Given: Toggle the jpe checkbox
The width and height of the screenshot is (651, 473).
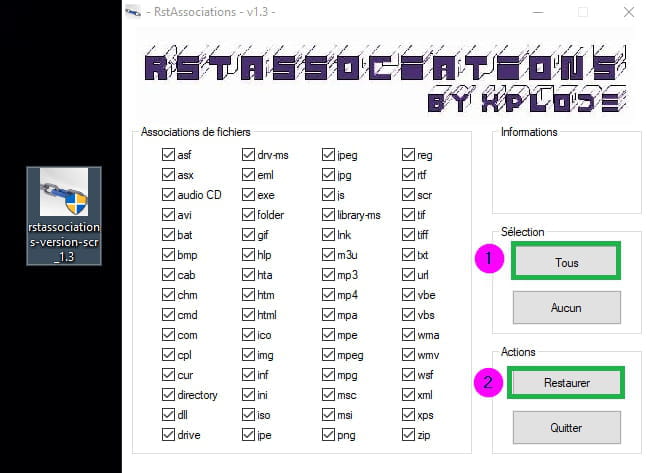Looking at the screenshot, I should click(248, 434).
